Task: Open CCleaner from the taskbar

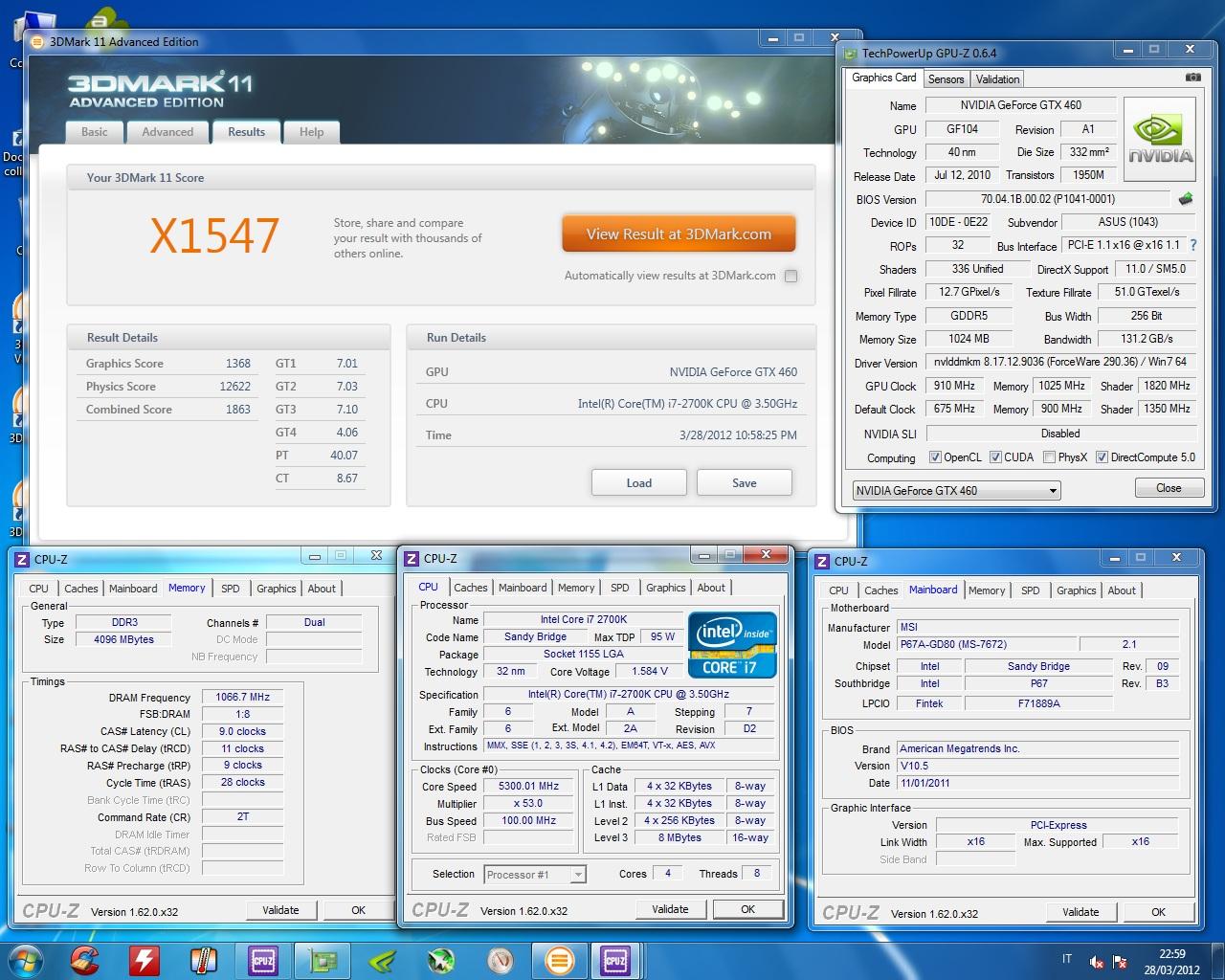Action: [x=84, y=959]
